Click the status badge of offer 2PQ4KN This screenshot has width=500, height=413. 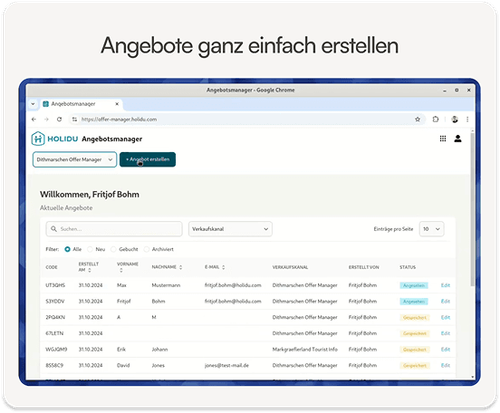415,318
